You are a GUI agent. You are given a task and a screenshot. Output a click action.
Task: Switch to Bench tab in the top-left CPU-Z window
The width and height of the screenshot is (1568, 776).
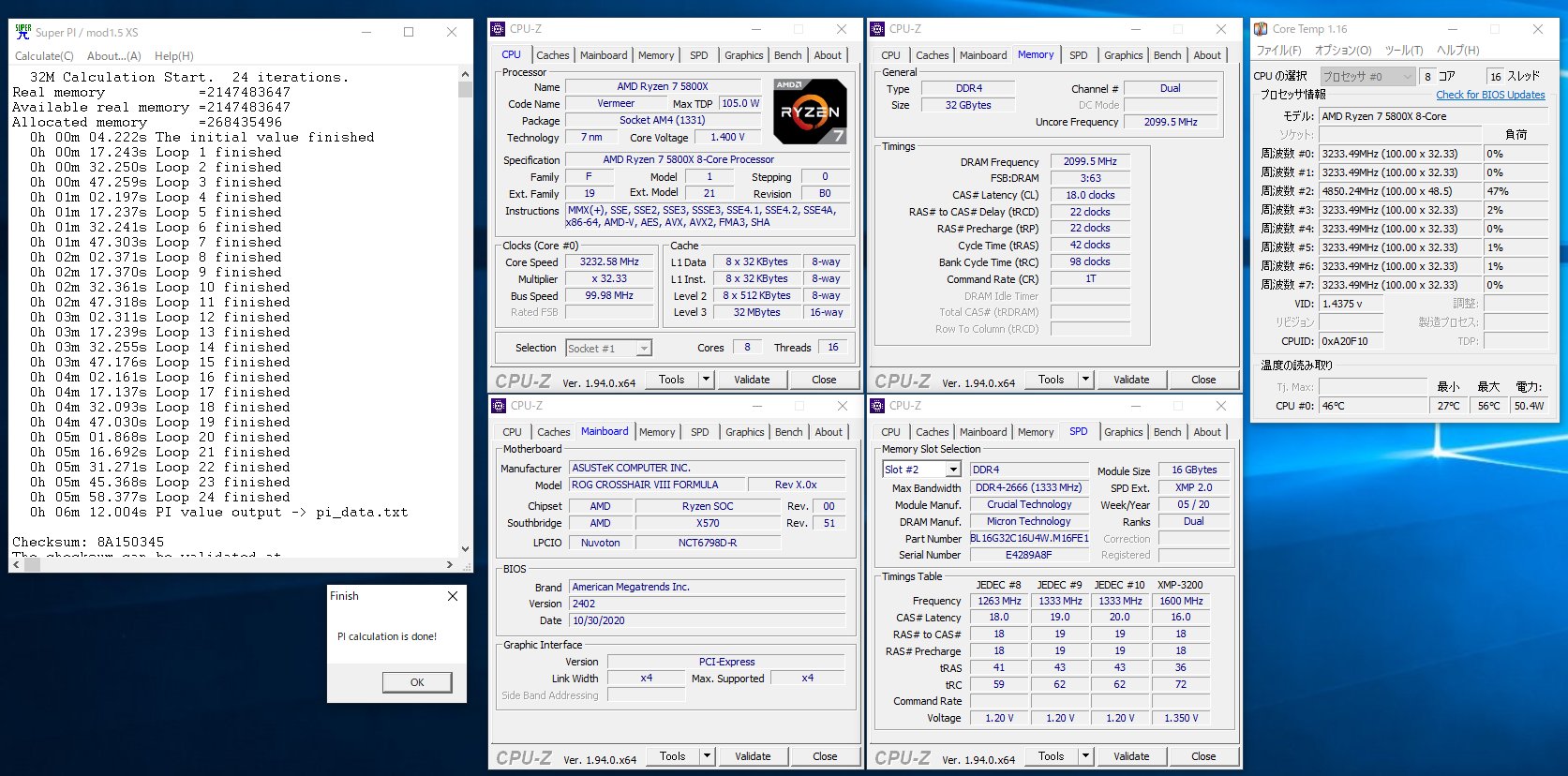pos(788,55)
